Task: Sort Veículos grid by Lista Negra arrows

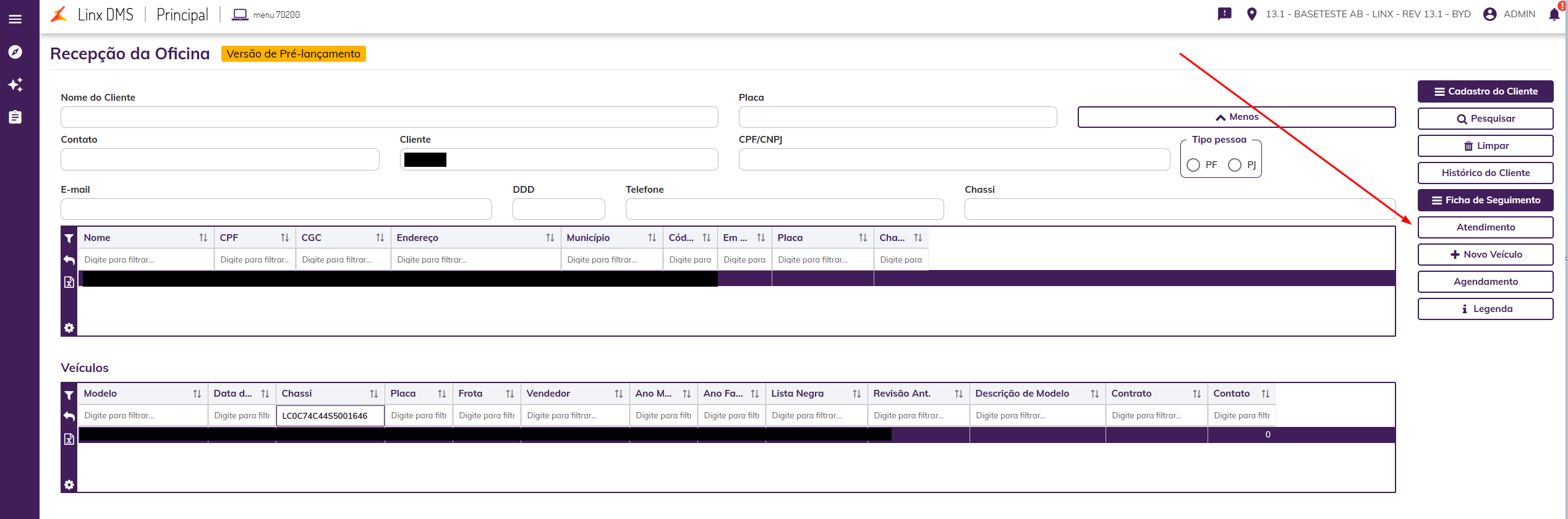Action: coord(857,394)
